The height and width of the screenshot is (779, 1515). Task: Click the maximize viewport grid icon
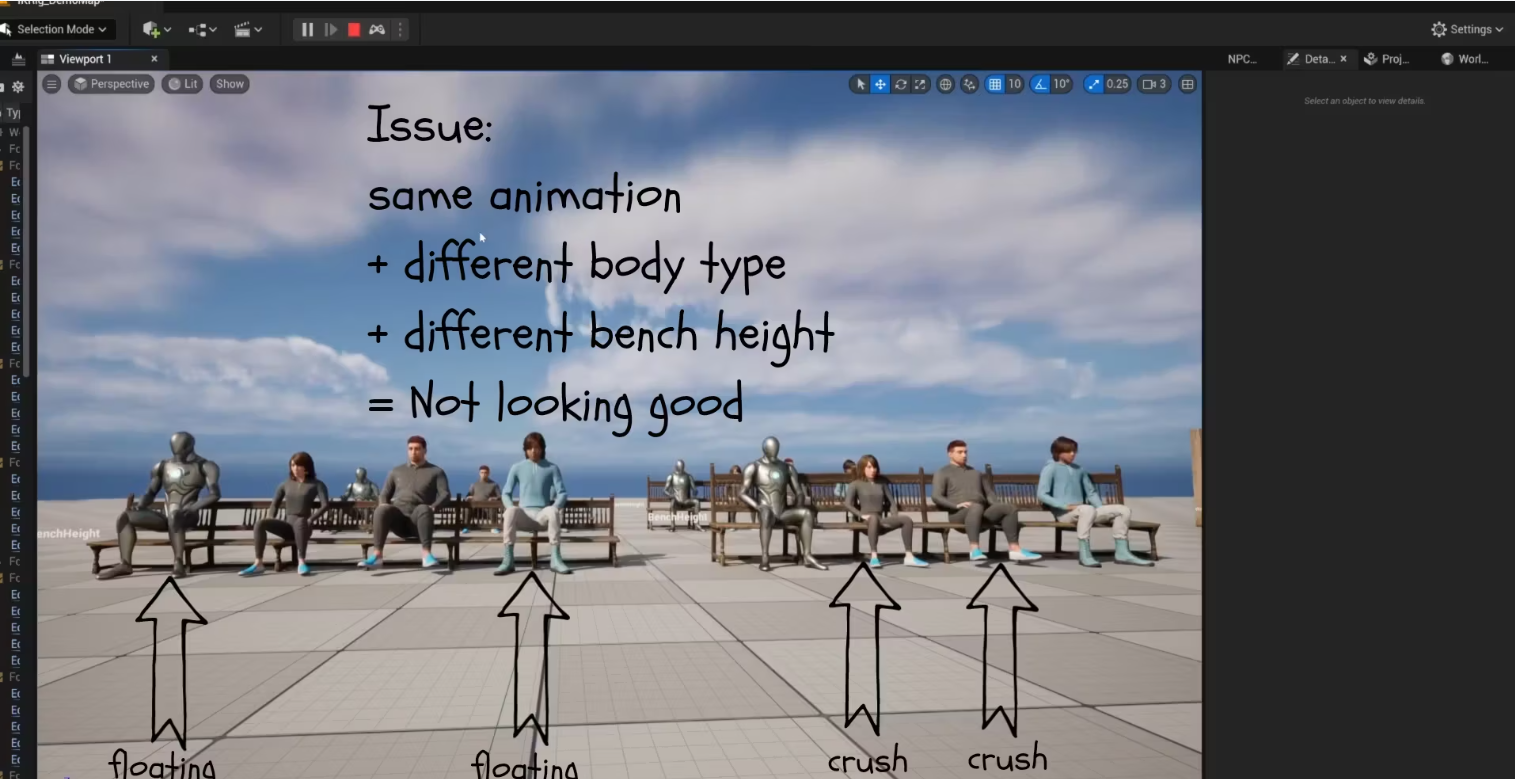[x=1186, y=84]
